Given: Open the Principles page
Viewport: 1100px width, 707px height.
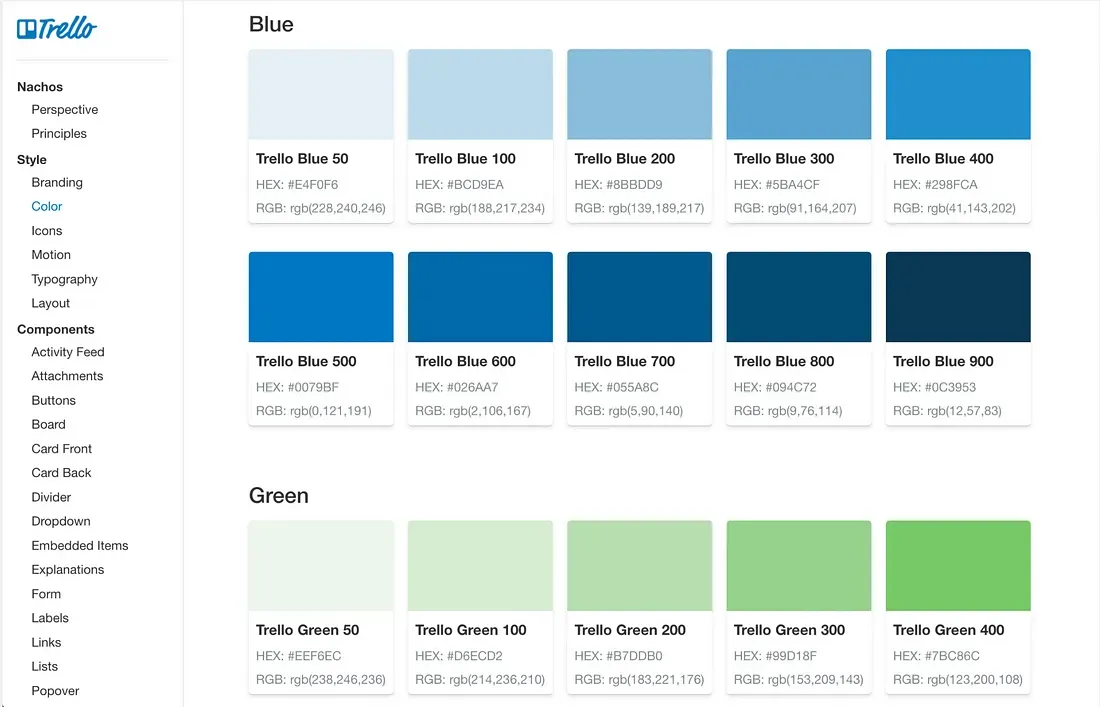Looking at the screenshot, I should [x=58, y=133].
